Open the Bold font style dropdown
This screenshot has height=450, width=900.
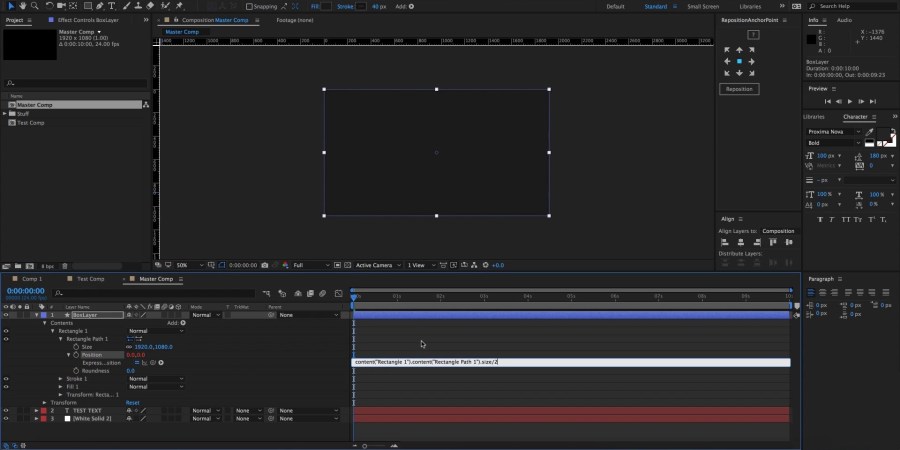click(x=833, y=143)
